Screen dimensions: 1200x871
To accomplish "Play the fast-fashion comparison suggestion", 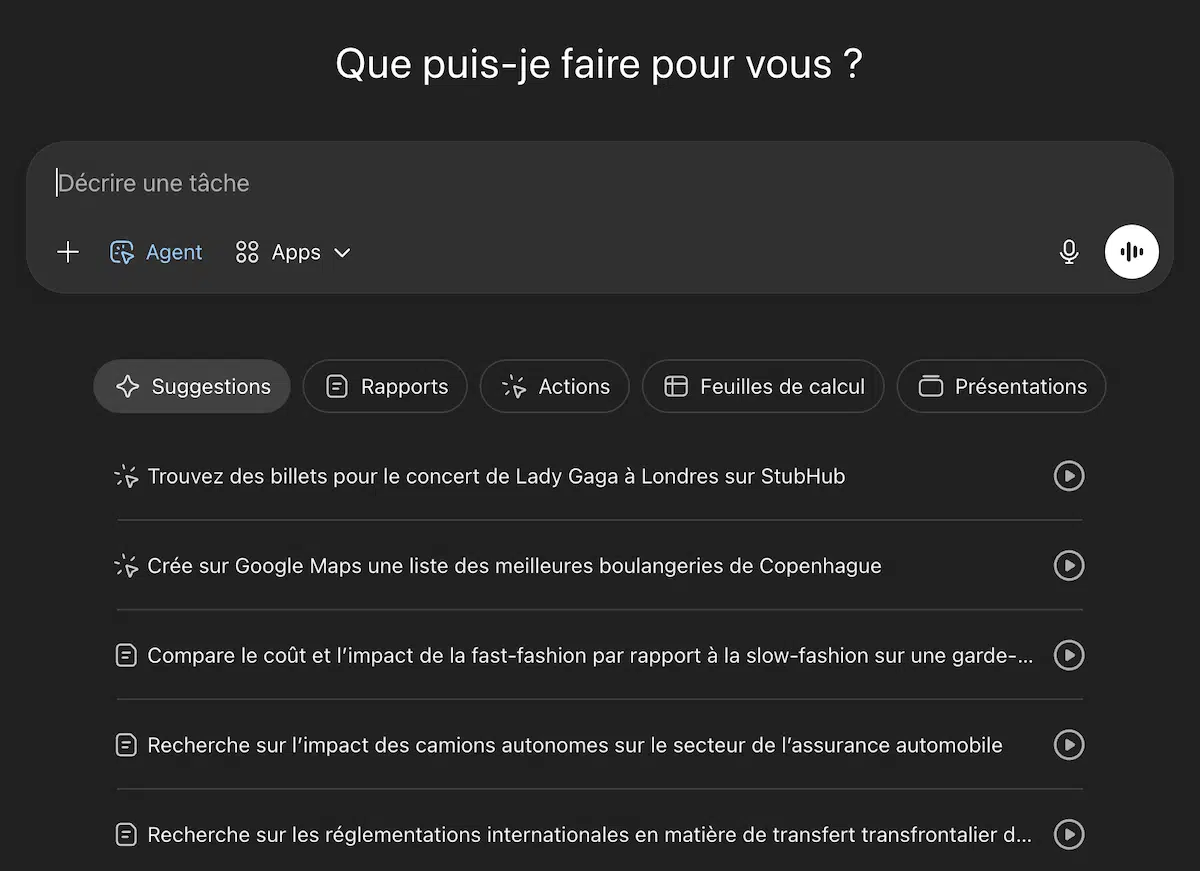I will click(x=1068, y=655).
